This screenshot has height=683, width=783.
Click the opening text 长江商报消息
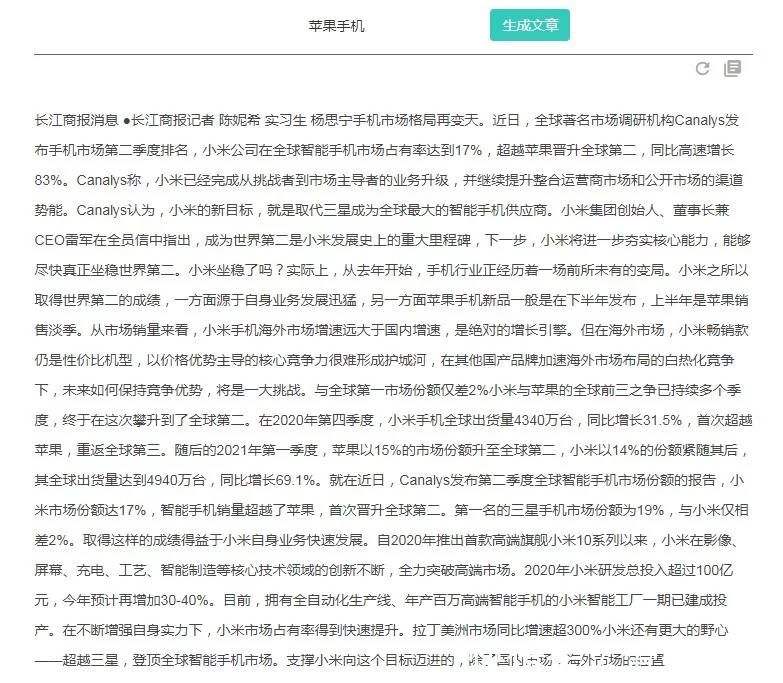pyautogui.click(x=76, y=120)
